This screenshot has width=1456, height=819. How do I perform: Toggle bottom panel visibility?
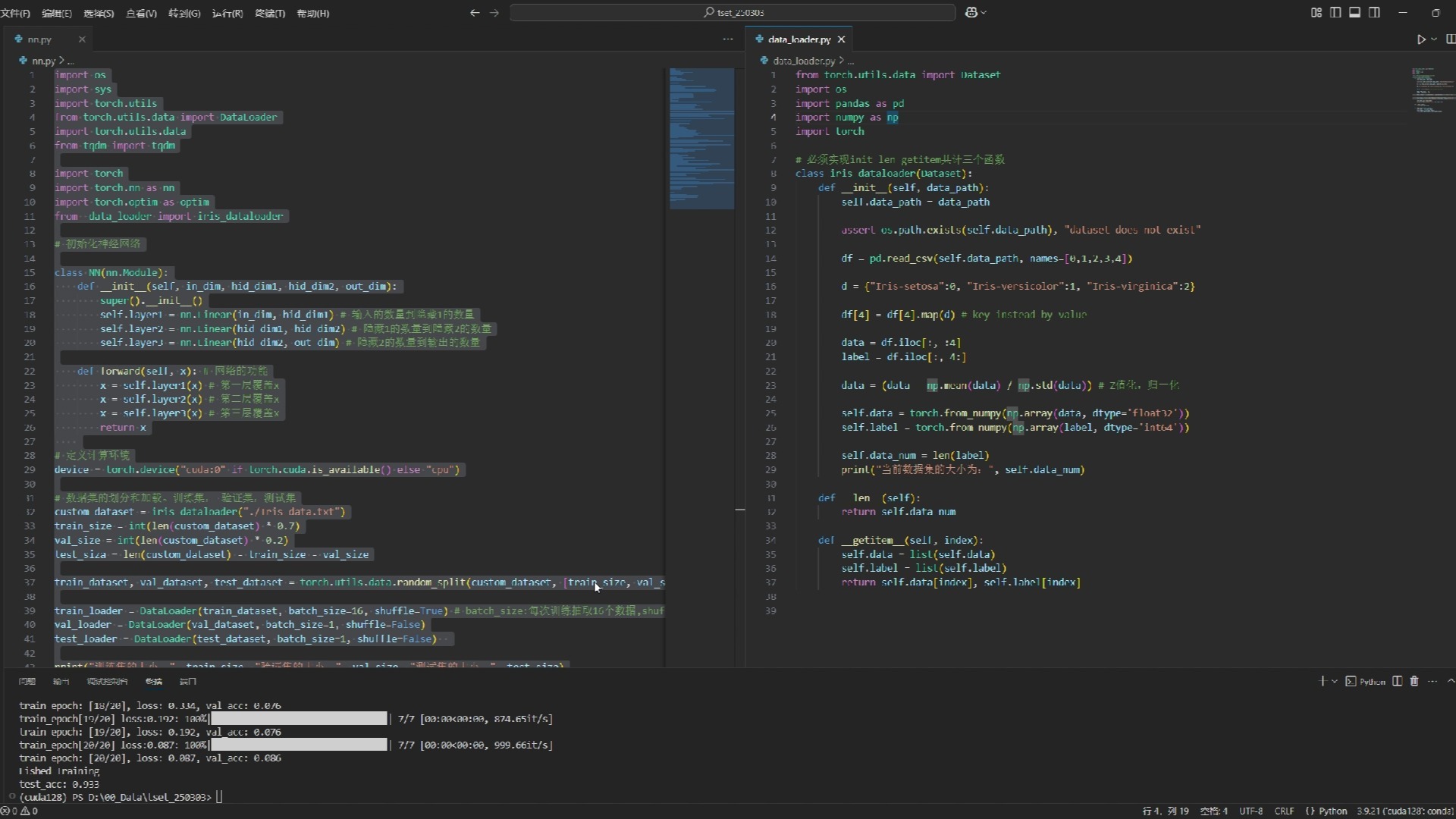point(1354,13)
